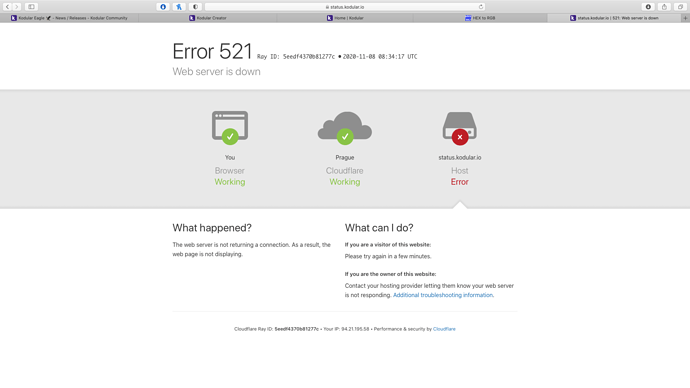The width and height of the screenshot is (690, 388).
Task: Switch to the Kodular Eagle Community tab
Action: (69, 18)
